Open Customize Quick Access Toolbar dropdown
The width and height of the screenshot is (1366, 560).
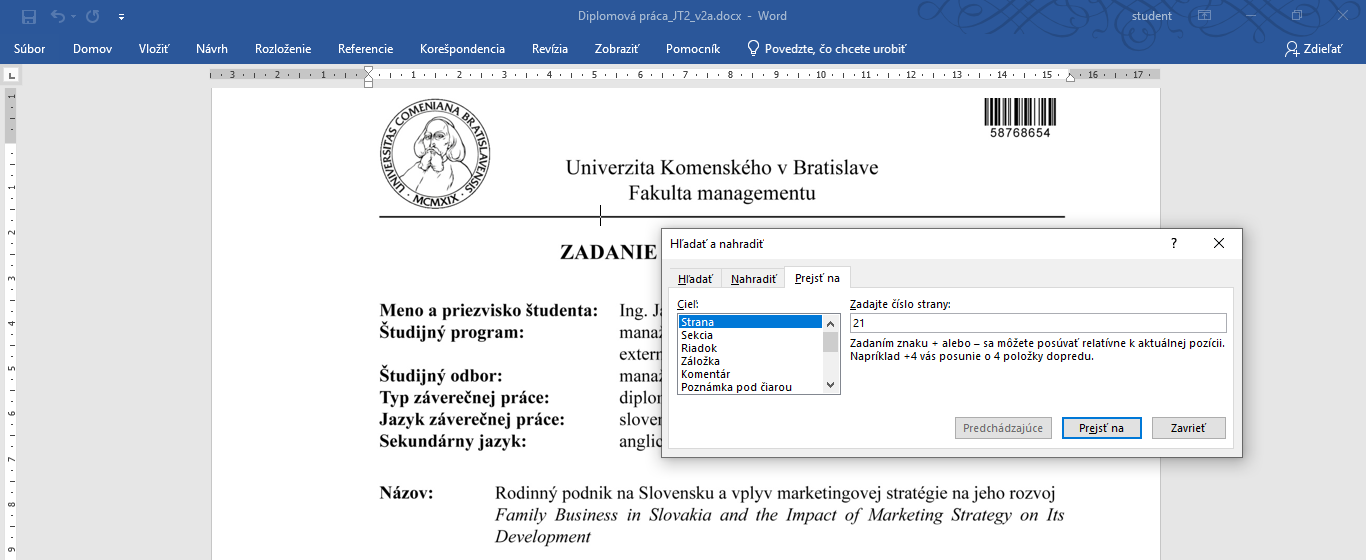point(121,17)
